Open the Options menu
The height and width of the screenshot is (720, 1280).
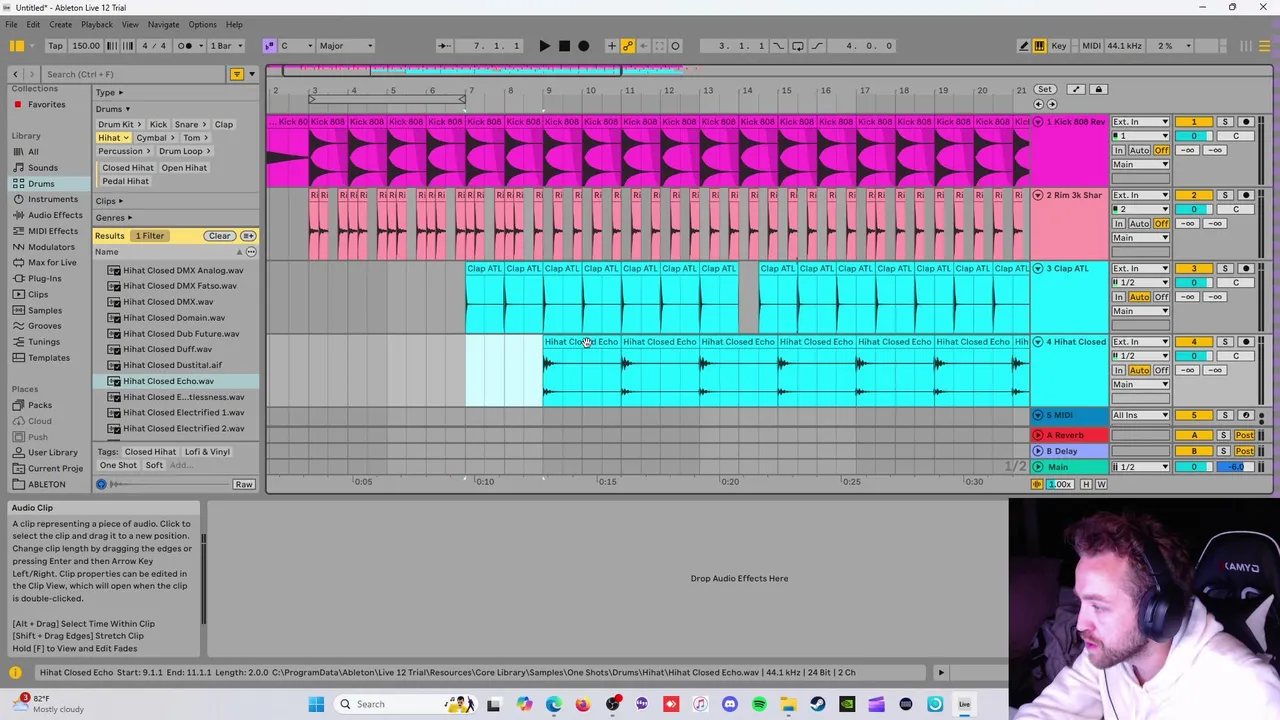202,24
